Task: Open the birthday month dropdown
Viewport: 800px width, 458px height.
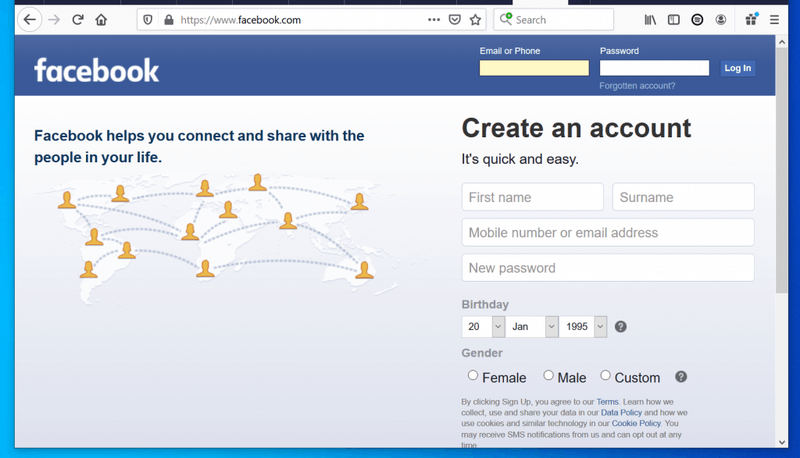Action: click(532, 327)
